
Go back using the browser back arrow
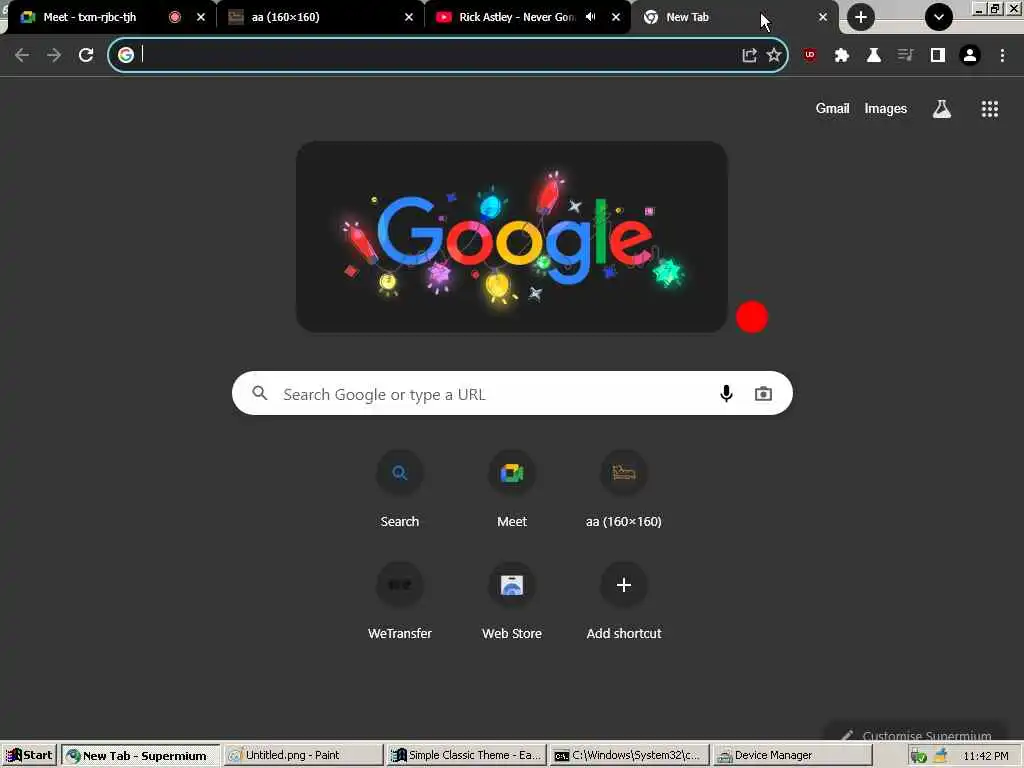pyautogui.click(x=22, y=56)
